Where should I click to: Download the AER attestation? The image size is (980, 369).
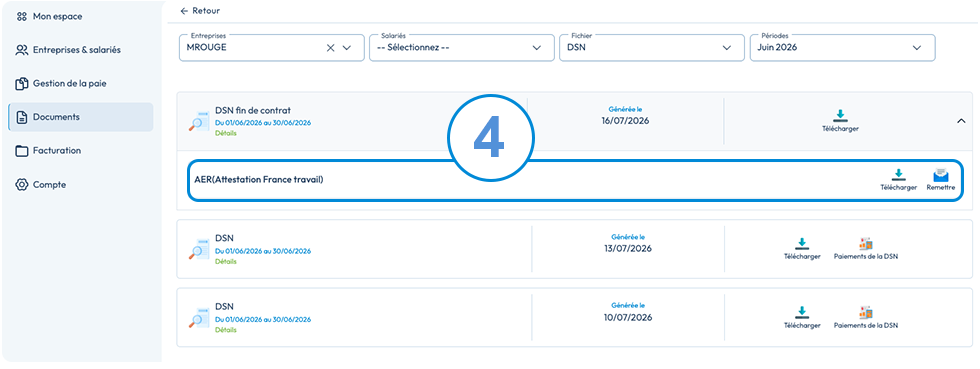[898, 179]
